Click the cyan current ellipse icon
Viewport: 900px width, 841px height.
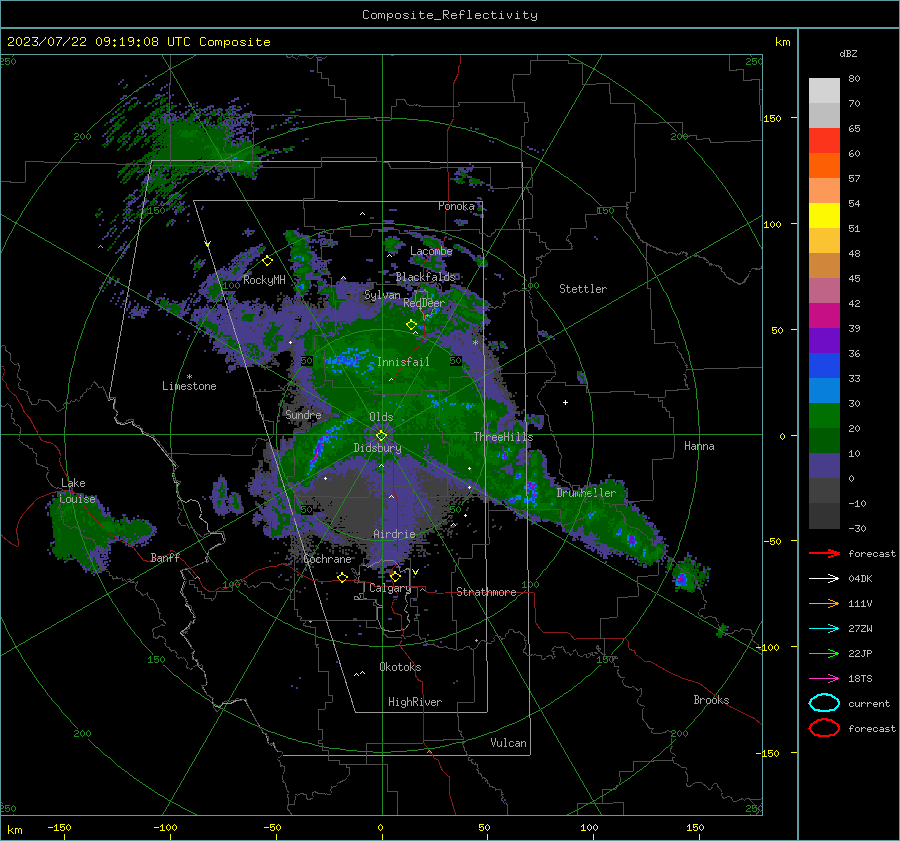point(824,703)
